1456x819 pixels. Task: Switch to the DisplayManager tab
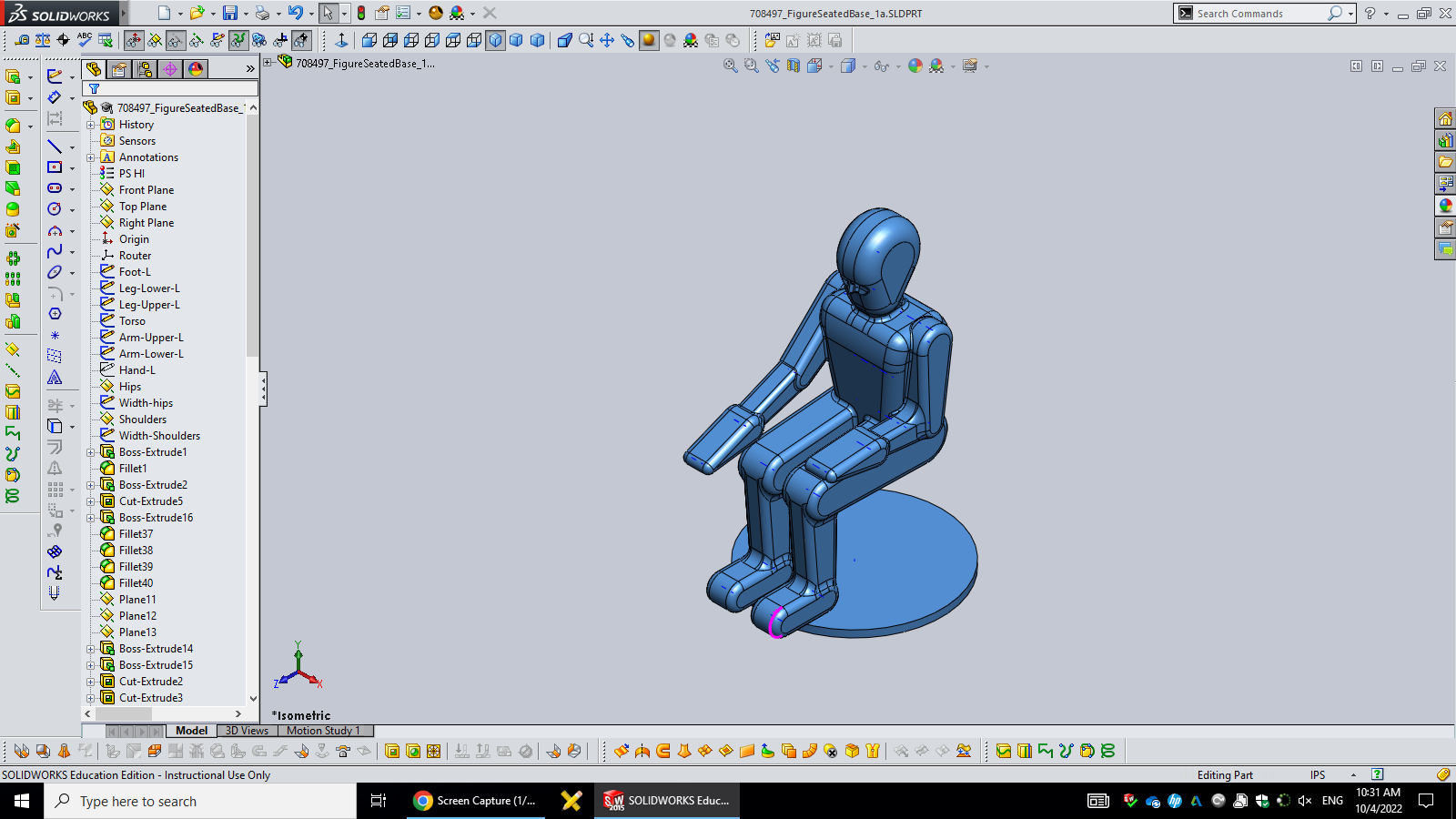click(196, 69)
